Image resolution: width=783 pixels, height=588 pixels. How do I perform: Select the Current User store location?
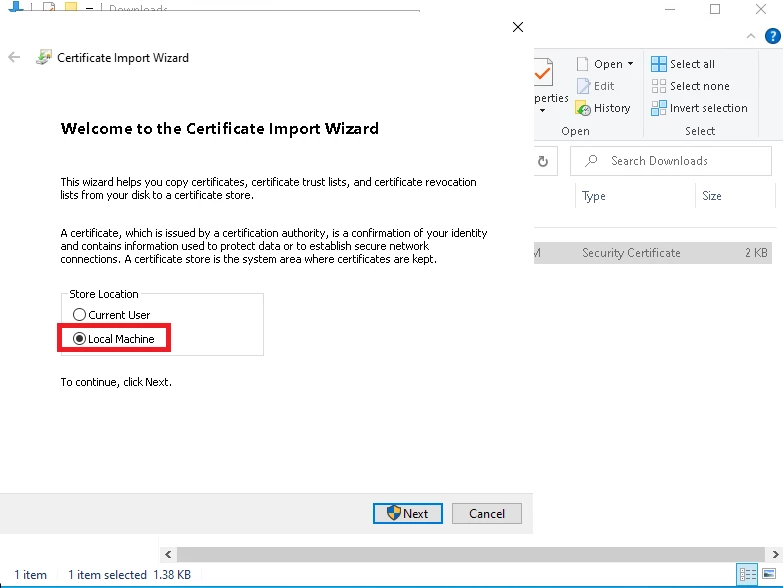pyautogui.click(x=79, y=315)
